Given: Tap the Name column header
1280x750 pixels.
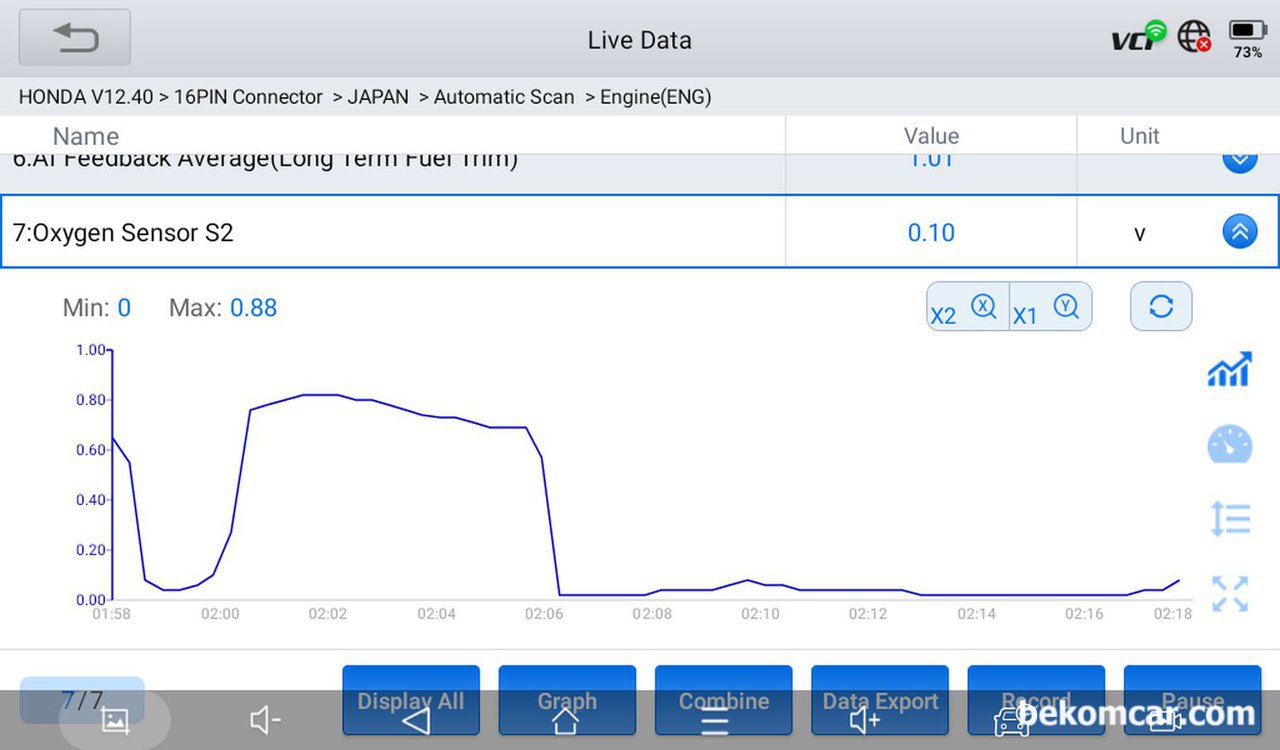Looking at the screenshot, I should pos(86,136).
